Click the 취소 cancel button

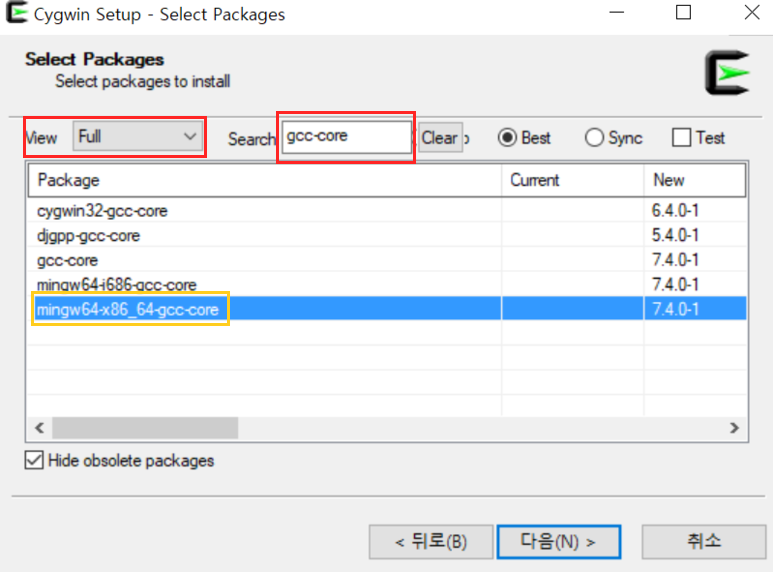703,541
